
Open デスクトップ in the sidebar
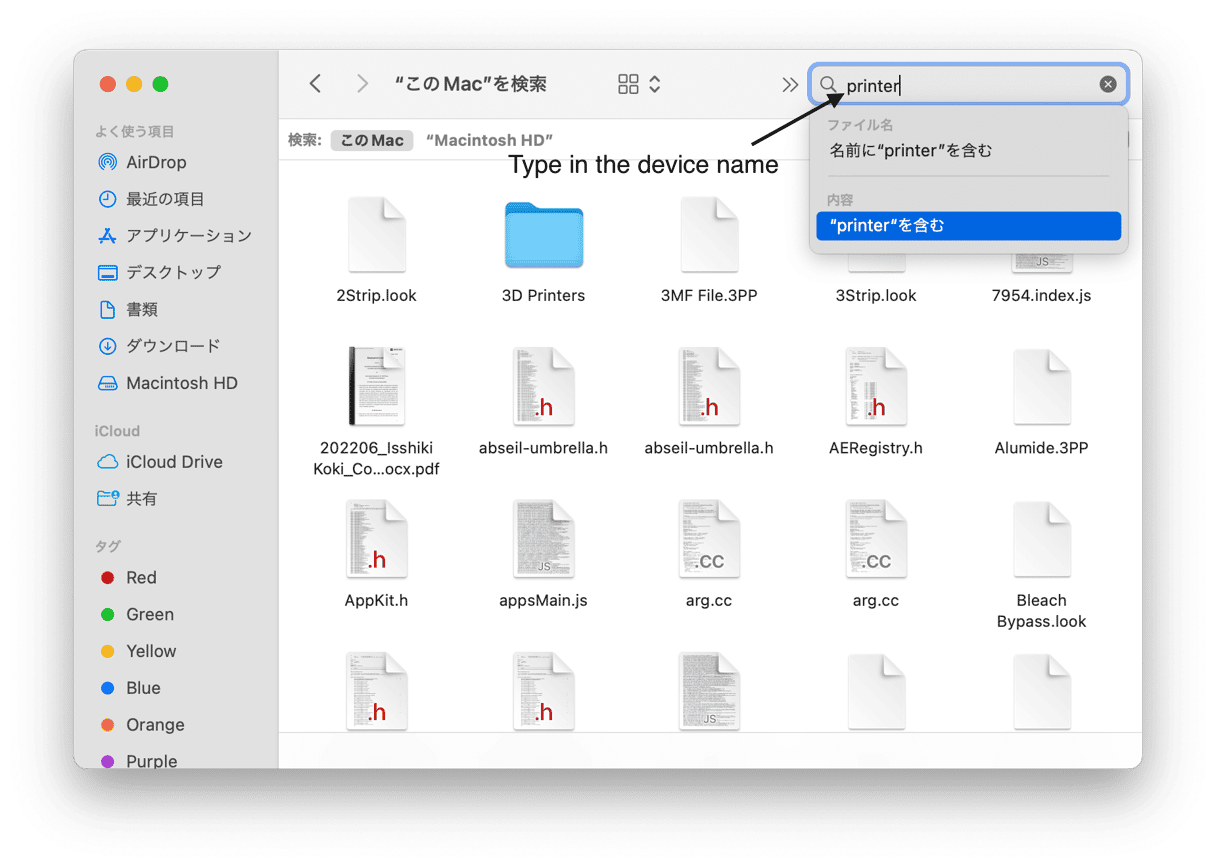(159, 272)
